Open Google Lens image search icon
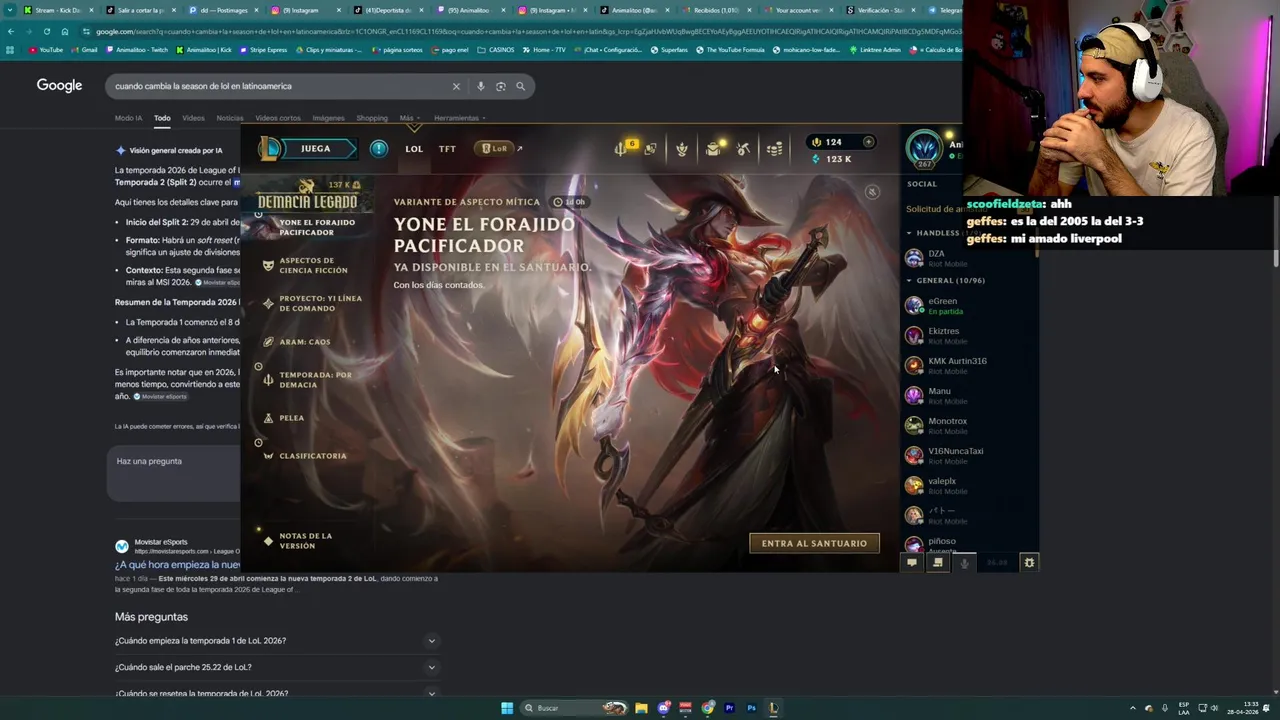This screenshot has width=1280, height=720. (x=501, y=86)
